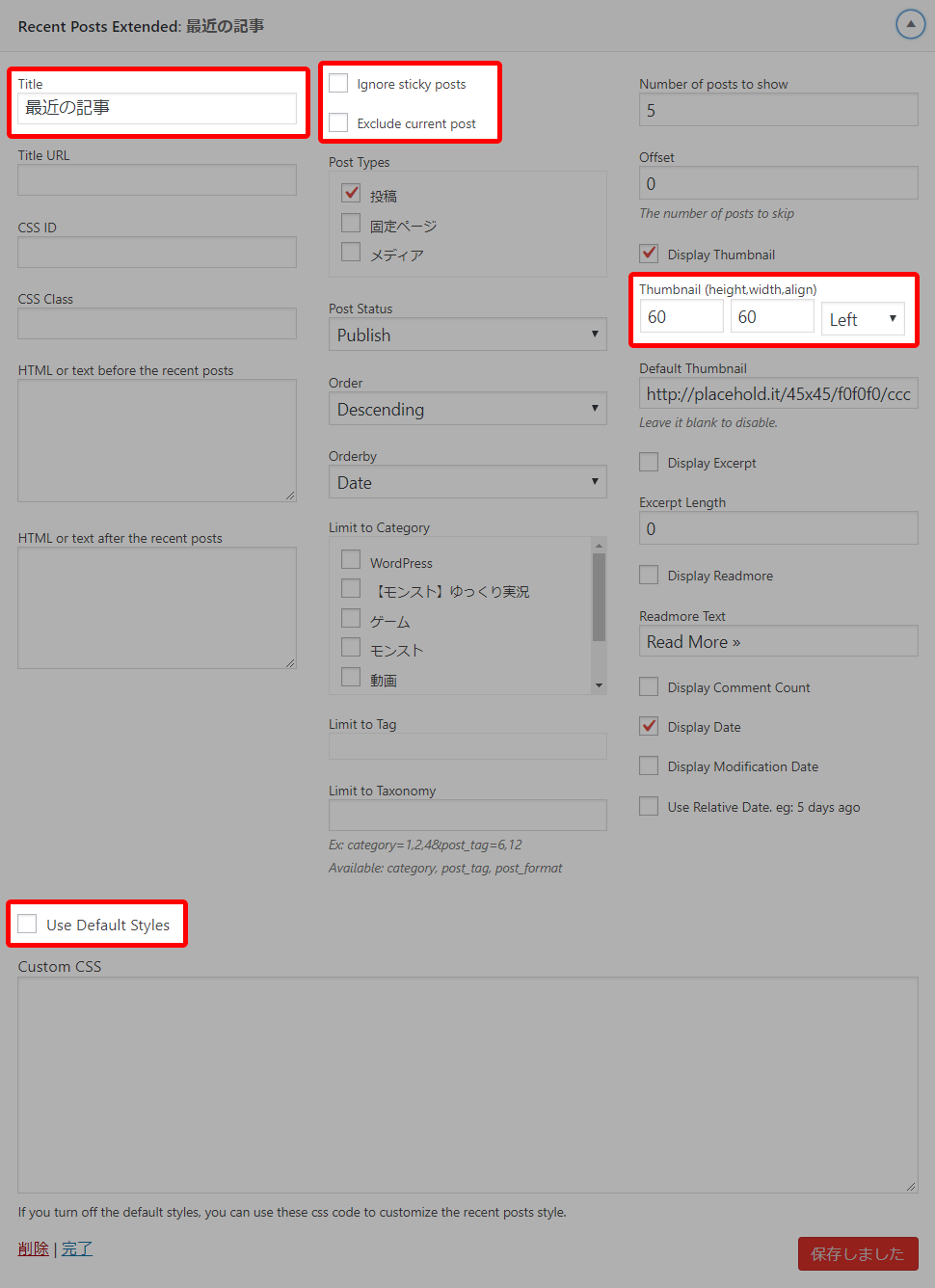Click the category list scrollbar thumb
Viewport: 935px width, 1288px height.
tap(599, 597)
